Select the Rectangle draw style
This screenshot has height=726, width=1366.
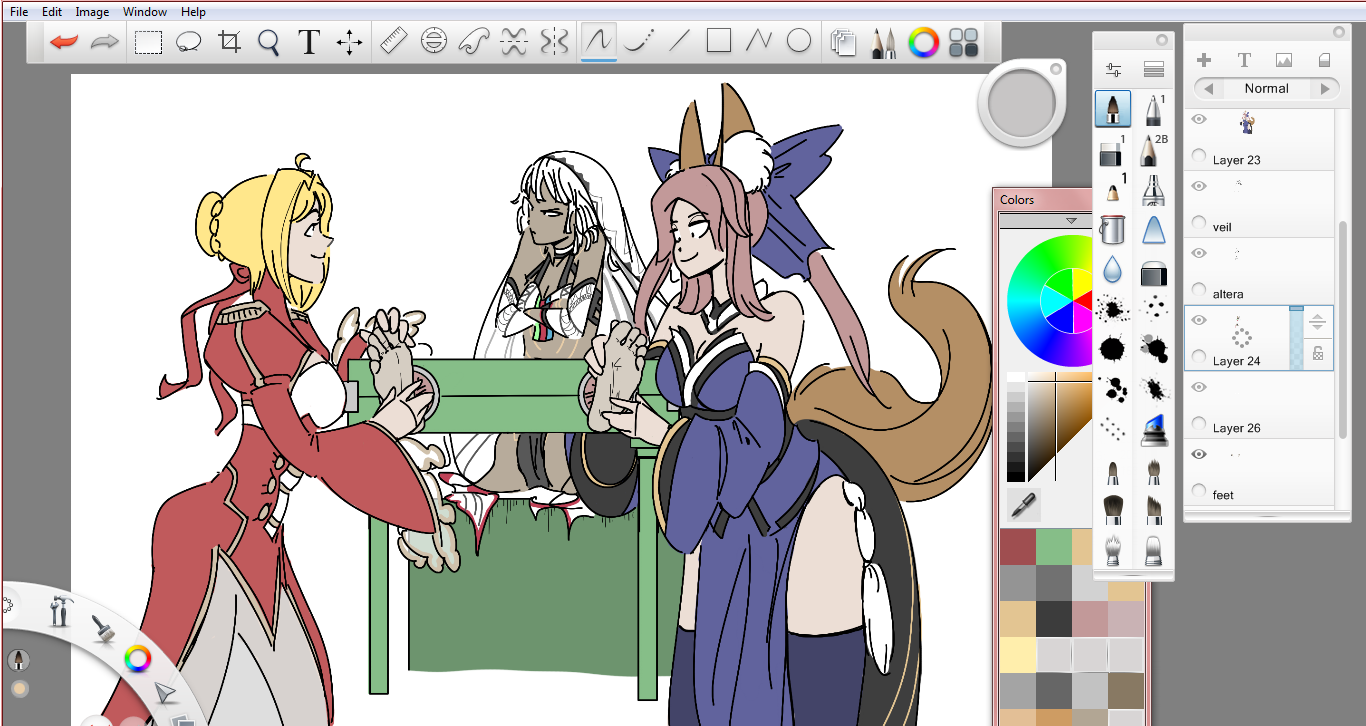click(x=718, y=41)
